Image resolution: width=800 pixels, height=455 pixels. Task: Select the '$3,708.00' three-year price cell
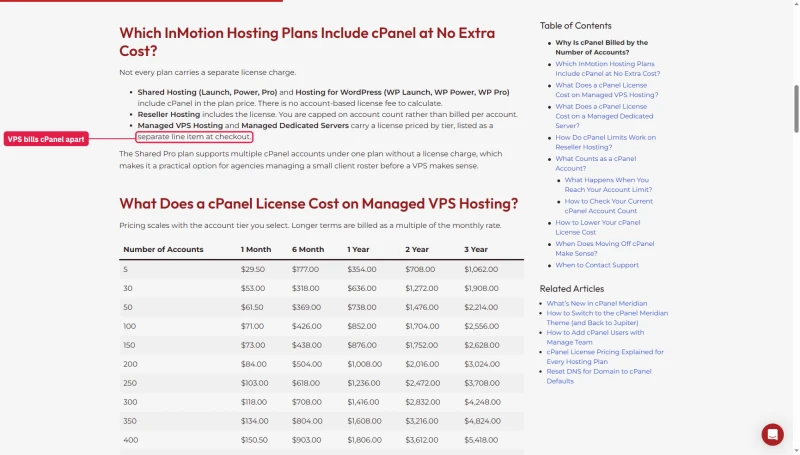pos(482,383)
